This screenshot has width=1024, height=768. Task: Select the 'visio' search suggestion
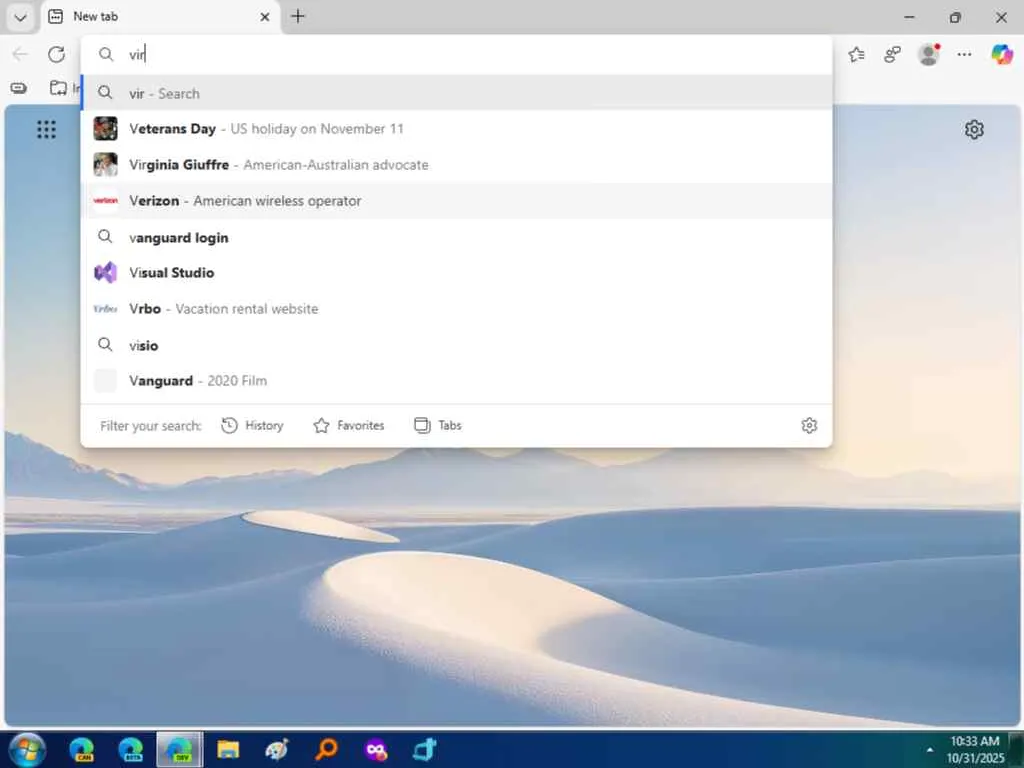coord(456,345)
